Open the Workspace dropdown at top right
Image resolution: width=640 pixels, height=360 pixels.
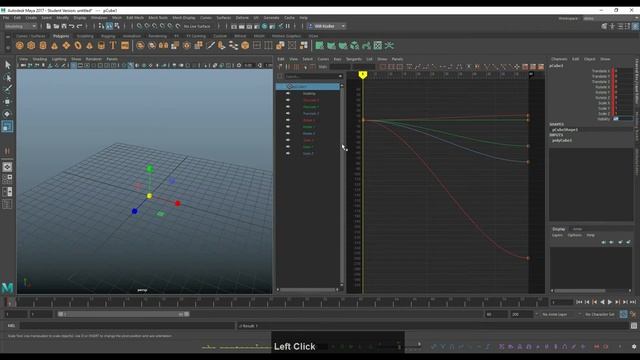click(610, 18)
